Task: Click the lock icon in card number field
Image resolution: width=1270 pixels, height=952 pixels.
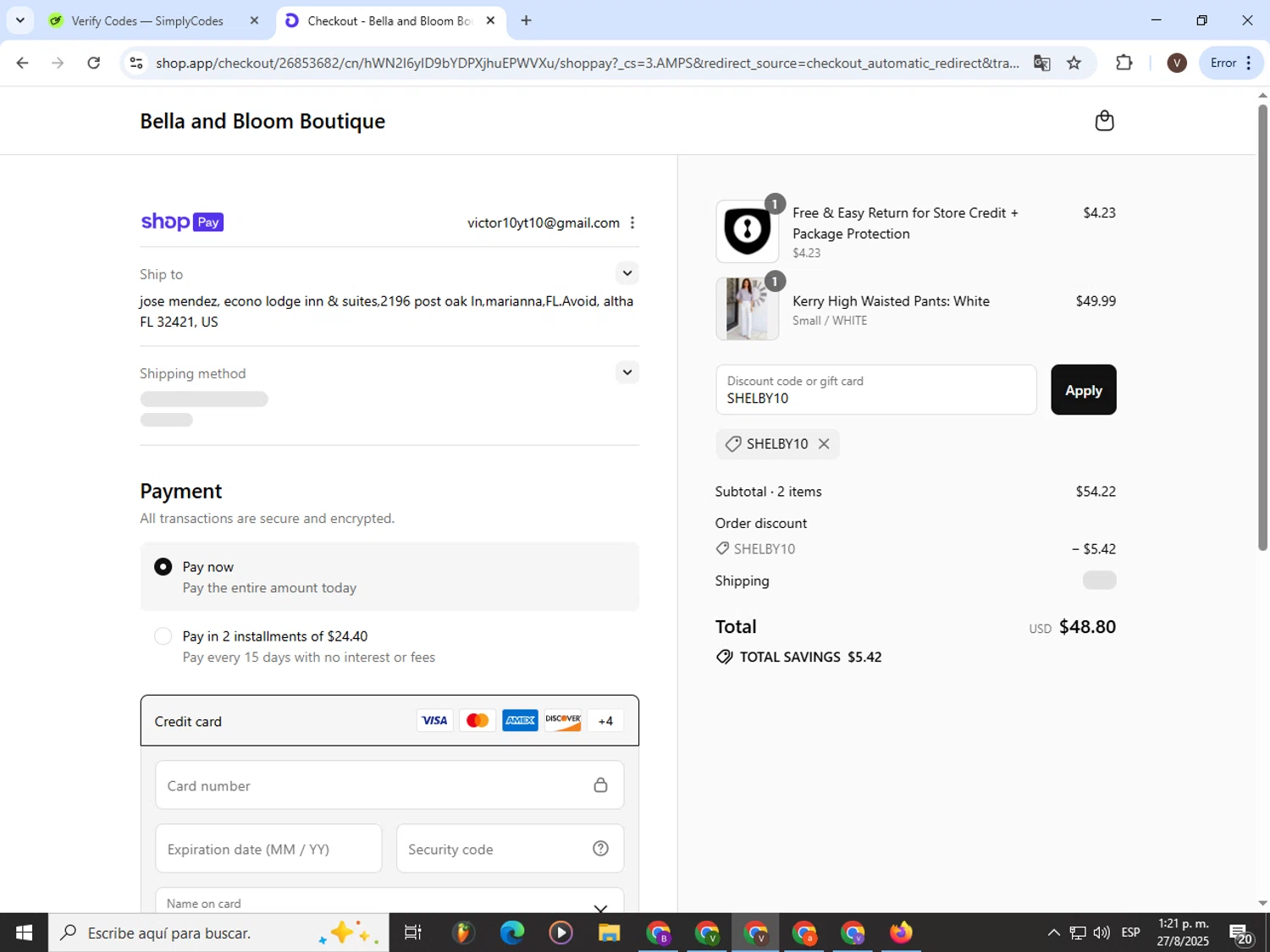Action: point(600,785)
